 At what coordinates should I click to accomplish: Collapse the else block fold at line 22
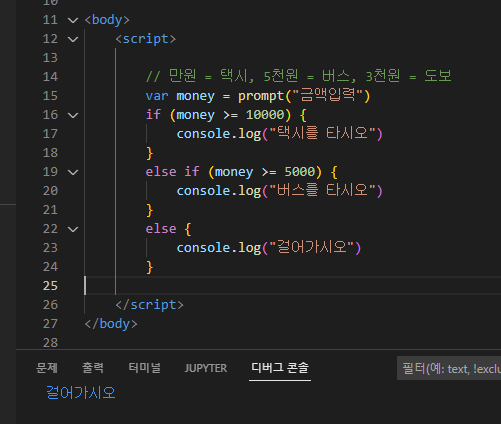click(73, 229)
